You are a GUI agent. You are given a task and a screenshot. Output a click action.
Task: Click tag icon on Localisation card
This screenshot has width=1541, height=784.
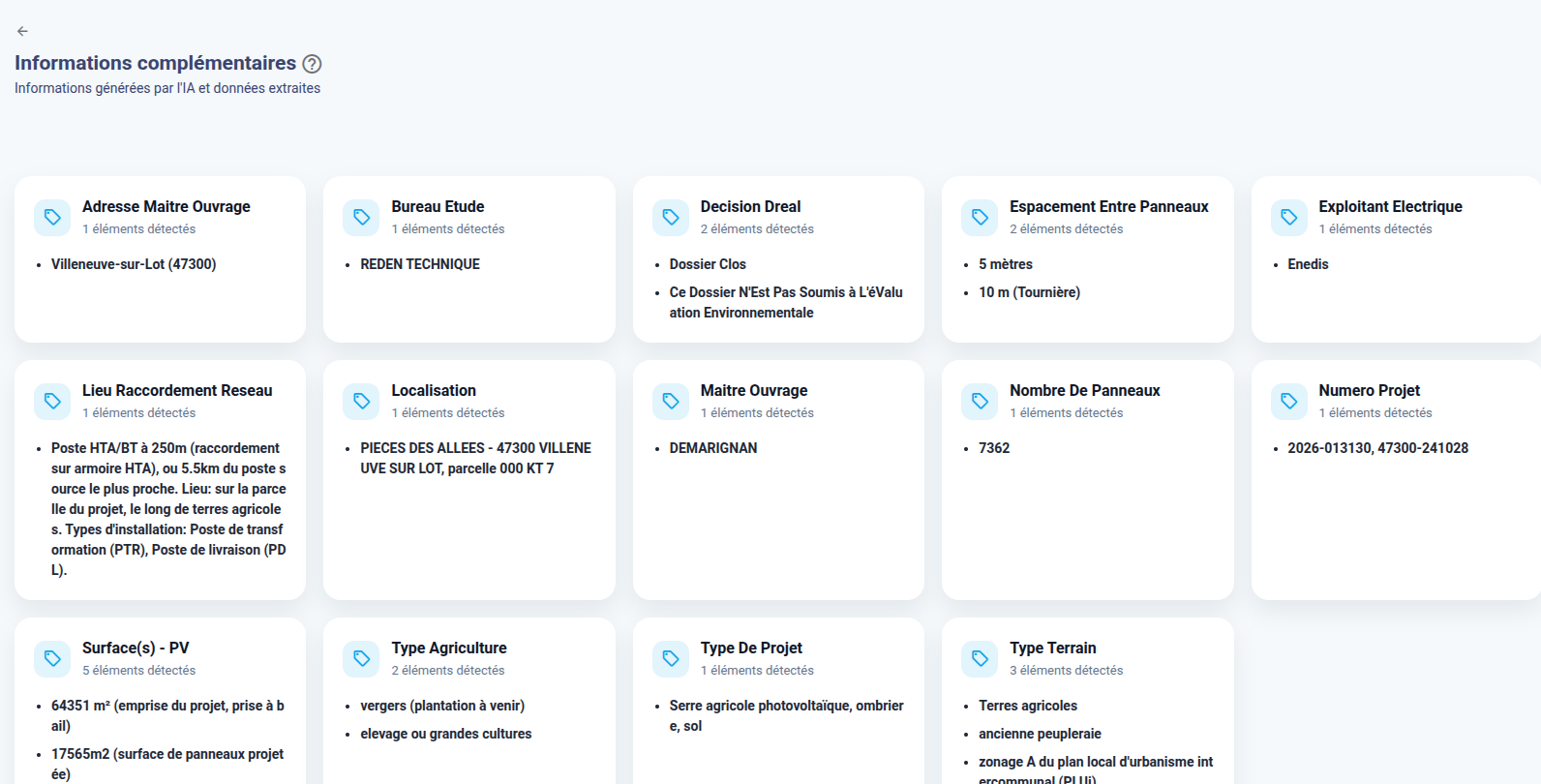click(x=361, y=401)
